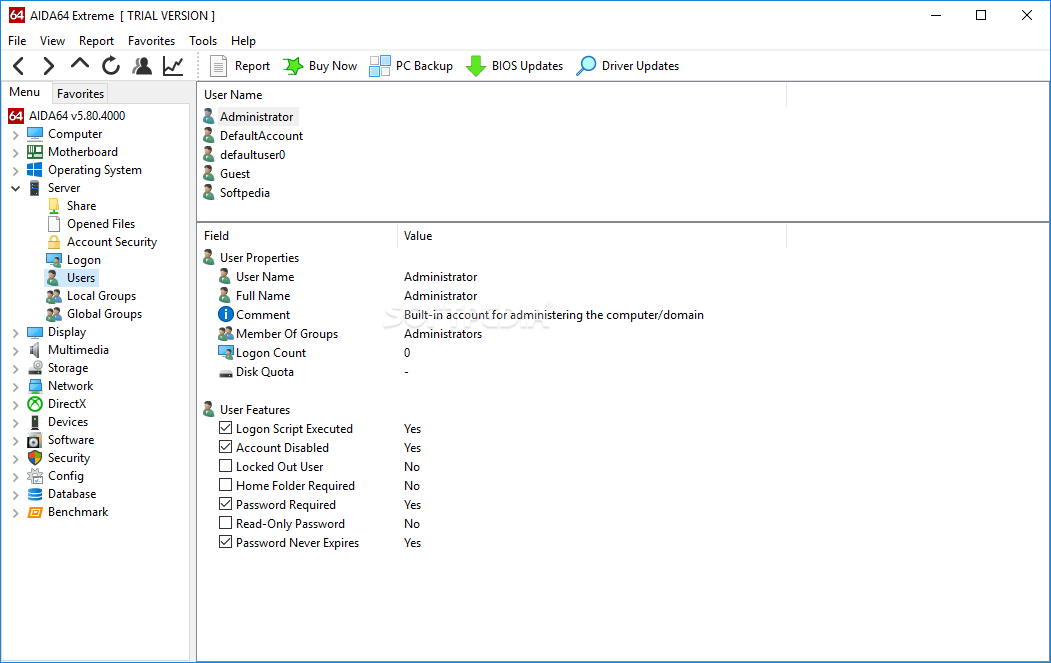Toggle Account Disabled checkbox

point(225,446)
